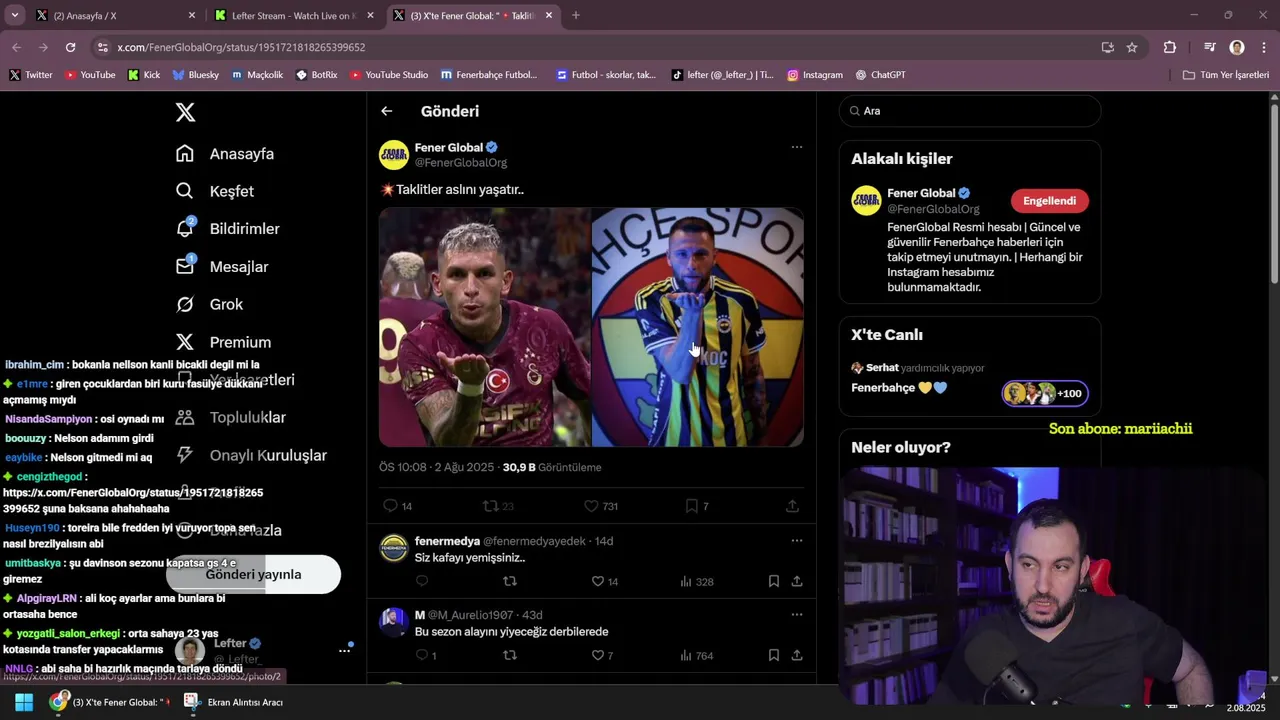Switch to Lefter Stream Kick tab
Viewport: 1280px width, 720px height.
pyautogui.click(x=293, y=15)
